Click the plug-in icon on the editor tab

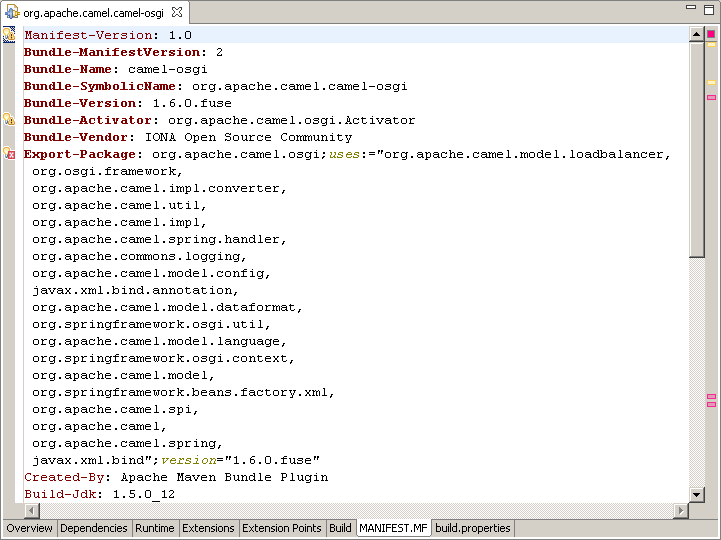[12, 12]
